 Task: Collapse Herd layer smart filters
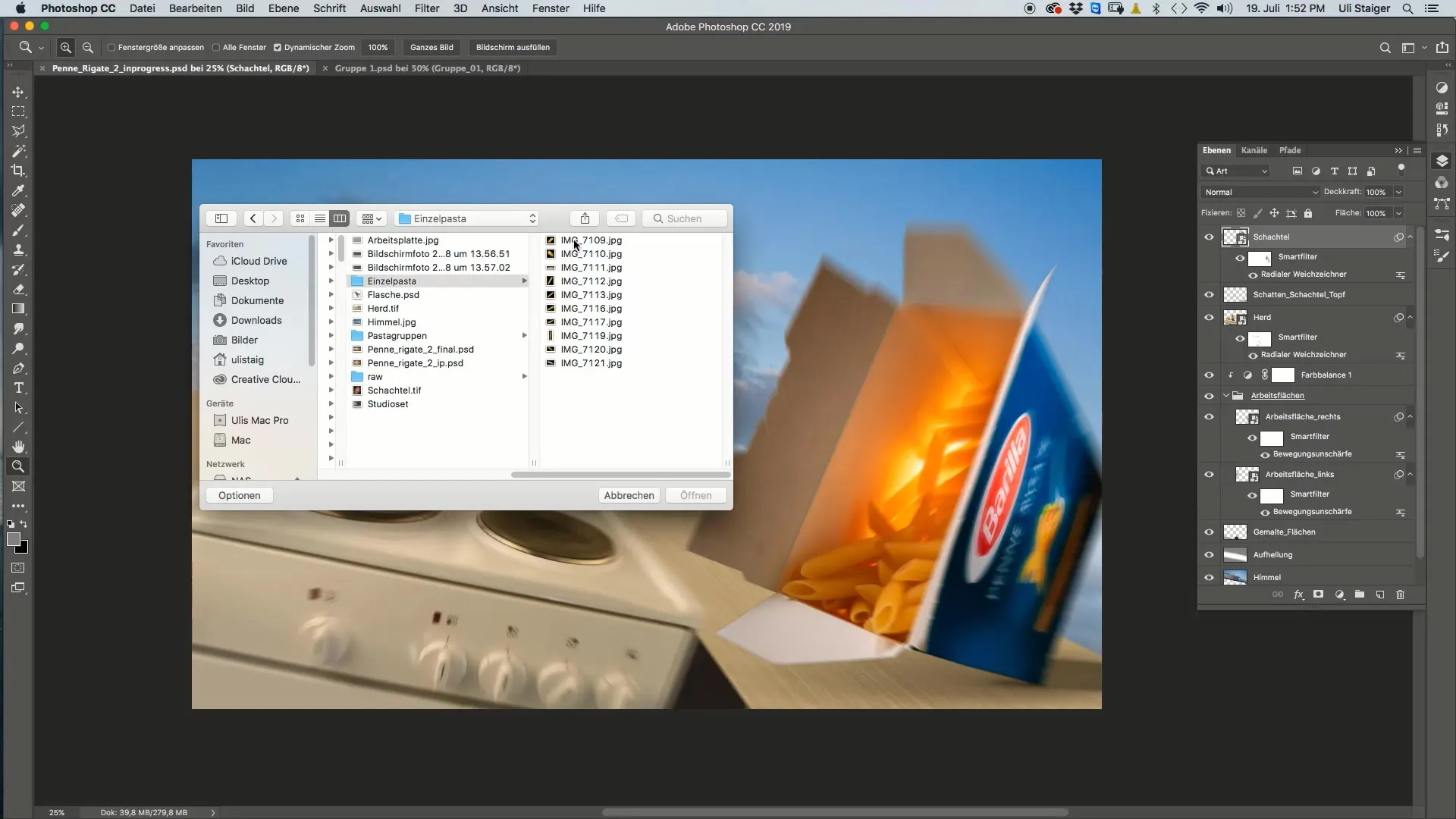point(1410,317)
